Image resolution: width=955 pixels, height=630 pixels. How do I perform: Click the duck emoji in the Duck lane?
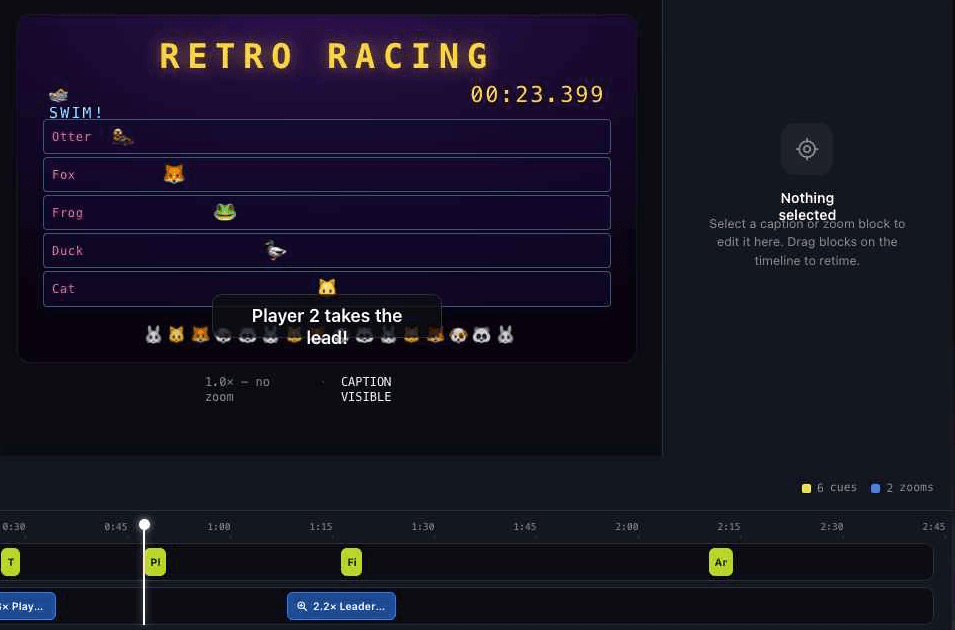click(x=275, y=250)
